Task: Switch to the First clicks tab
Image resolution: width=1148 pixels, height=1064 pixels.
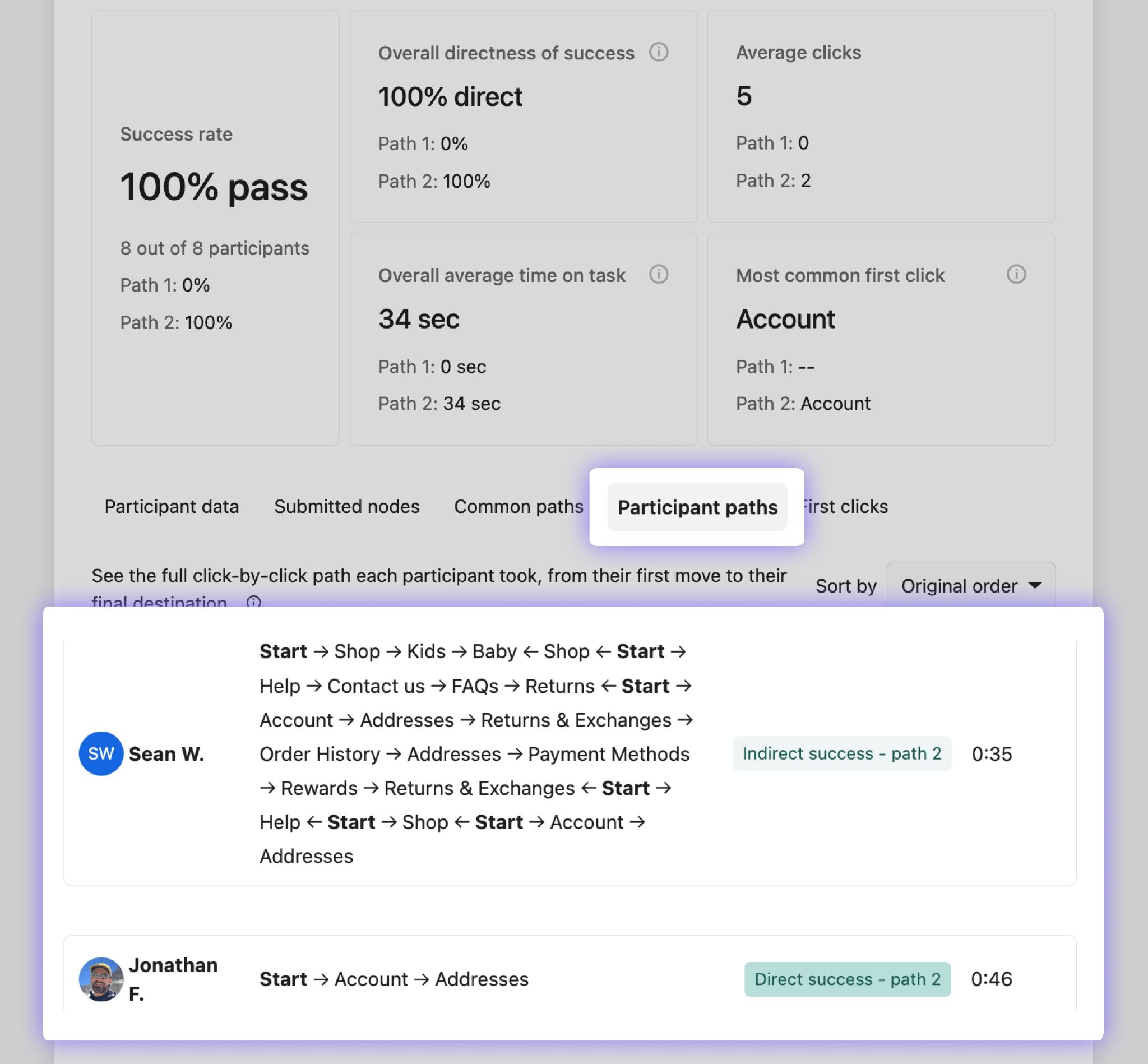Action: [846, 507]
